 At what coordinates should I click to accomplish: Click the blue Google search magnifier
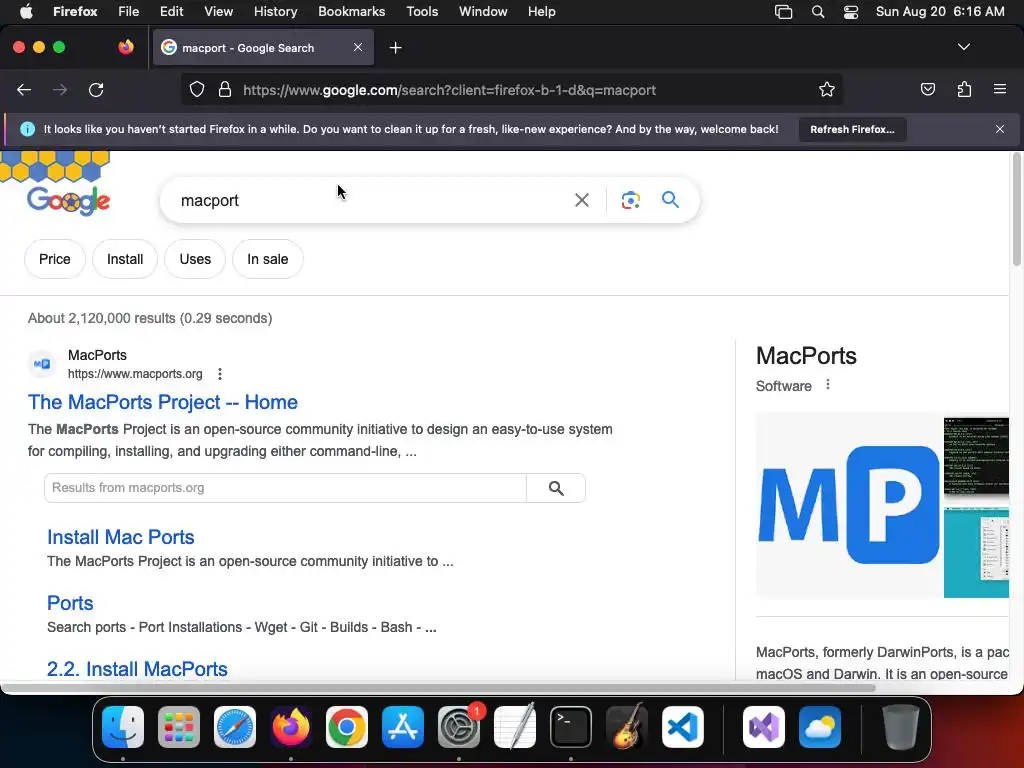671,199
